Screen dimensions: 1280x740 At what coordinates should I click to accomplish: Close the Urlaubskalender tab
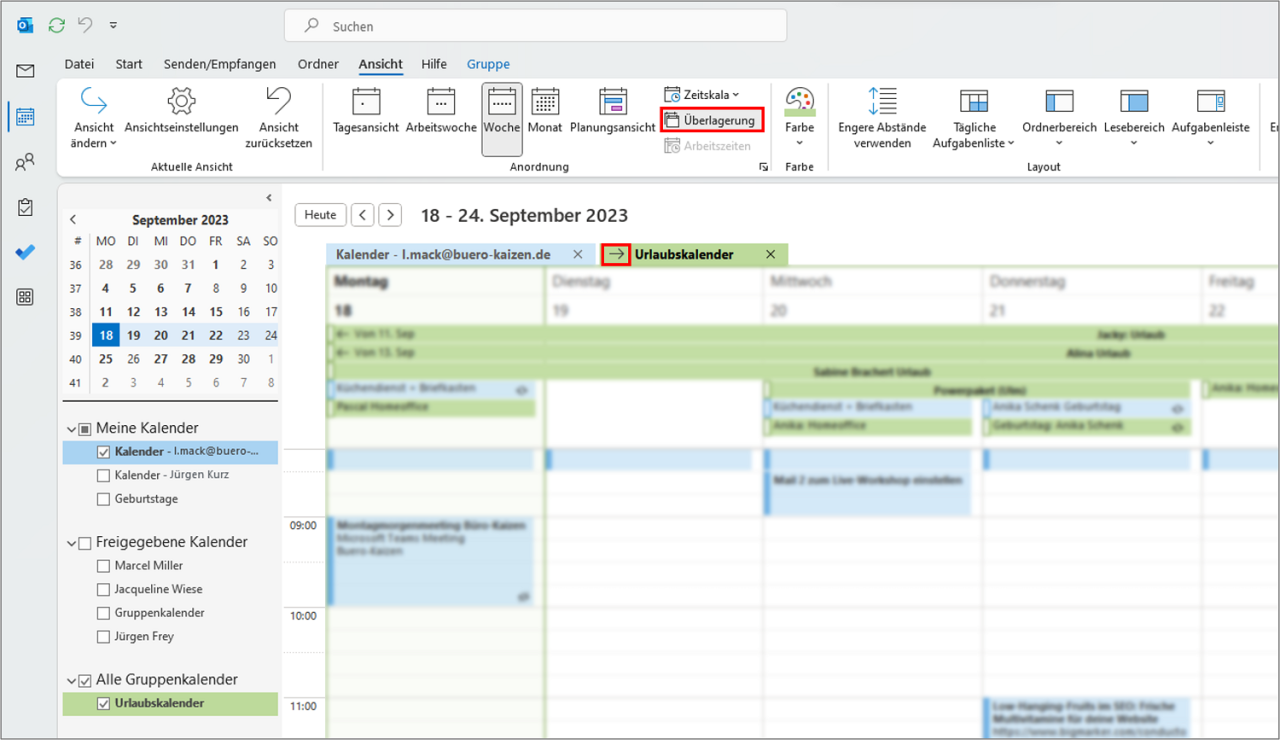click(770, 255)
